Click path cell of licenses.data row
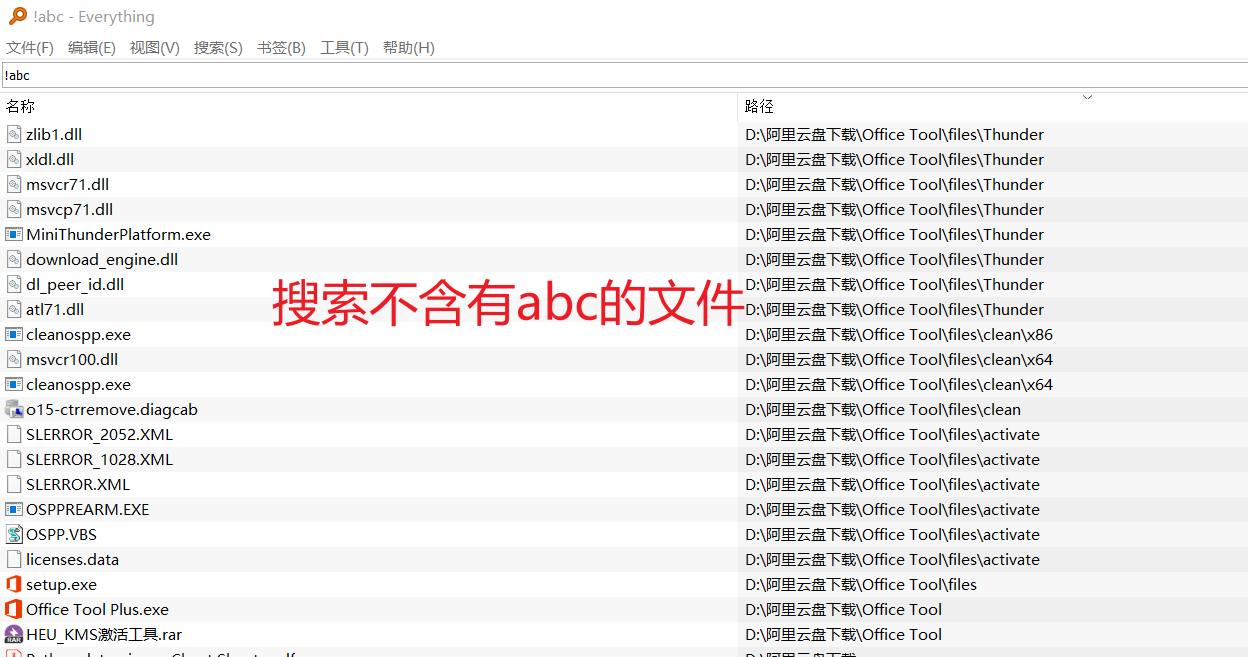 coord(892,559)
